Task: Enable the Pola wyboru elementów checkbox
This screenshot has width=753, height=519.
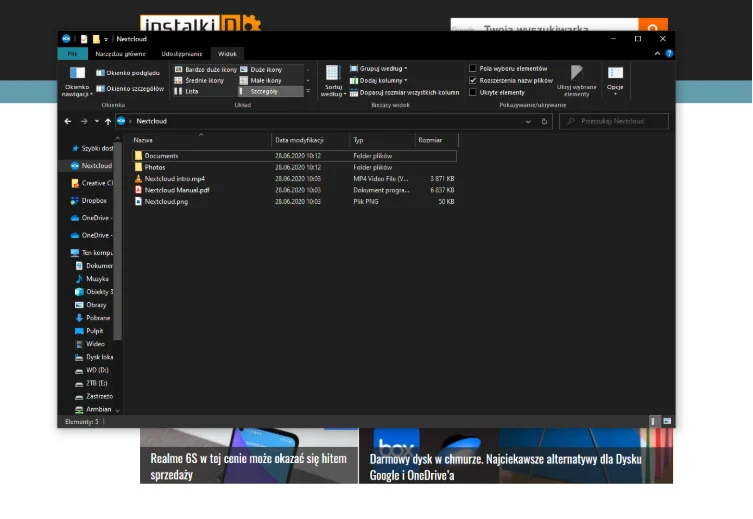Action: click(x=473, y=69)
